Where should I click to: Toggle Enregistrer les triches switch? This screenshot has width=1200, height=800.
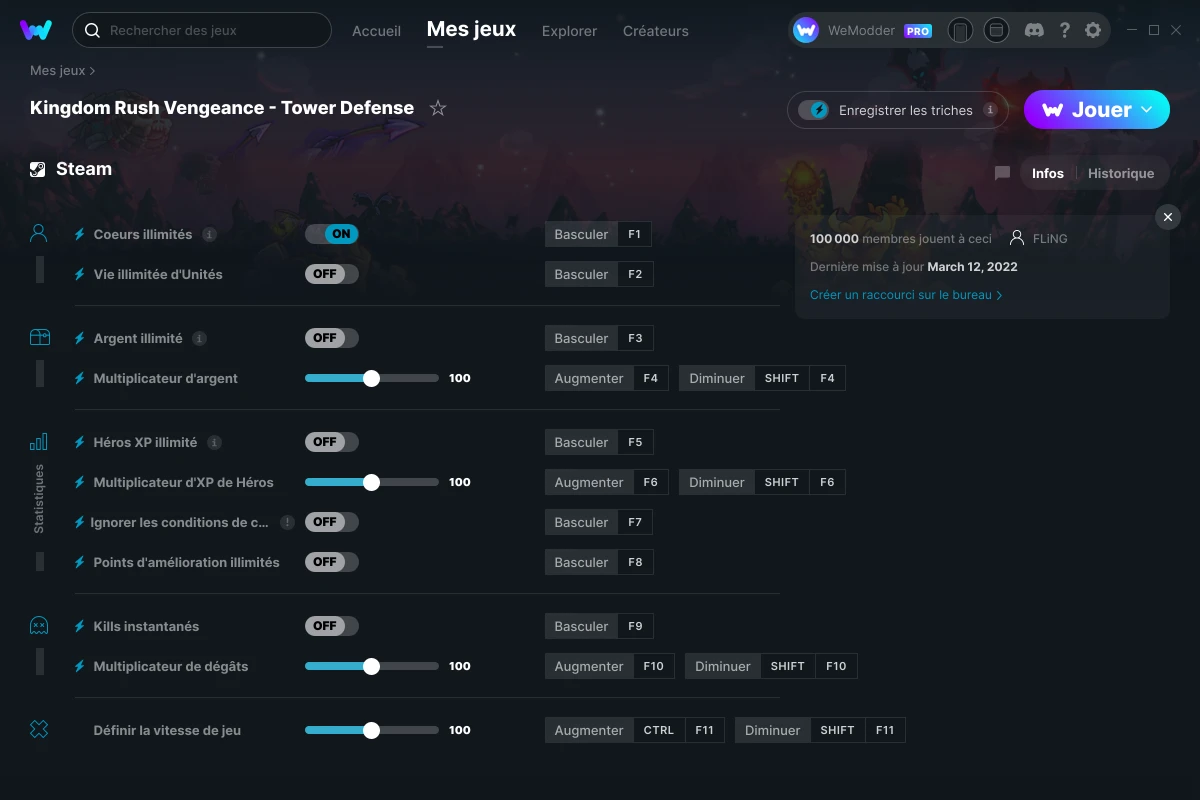[813, 110]
